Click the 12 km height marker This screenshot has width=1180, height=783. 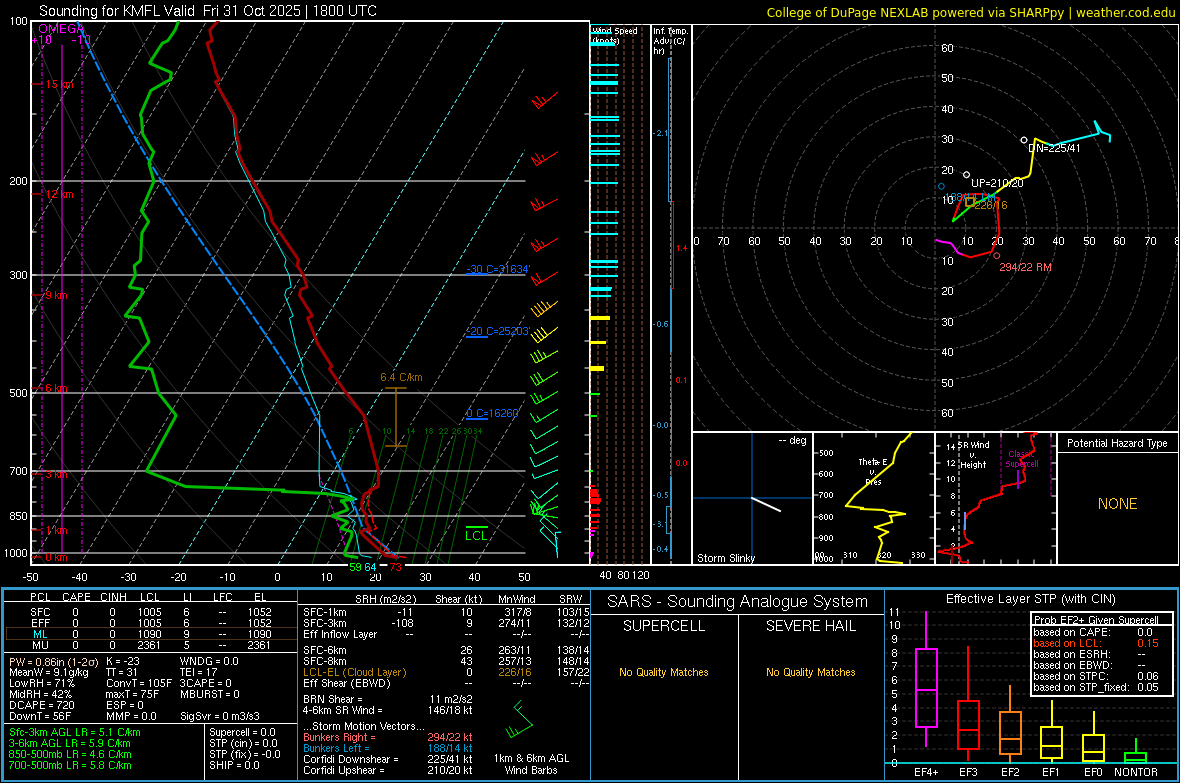click(x=59, y=194)
